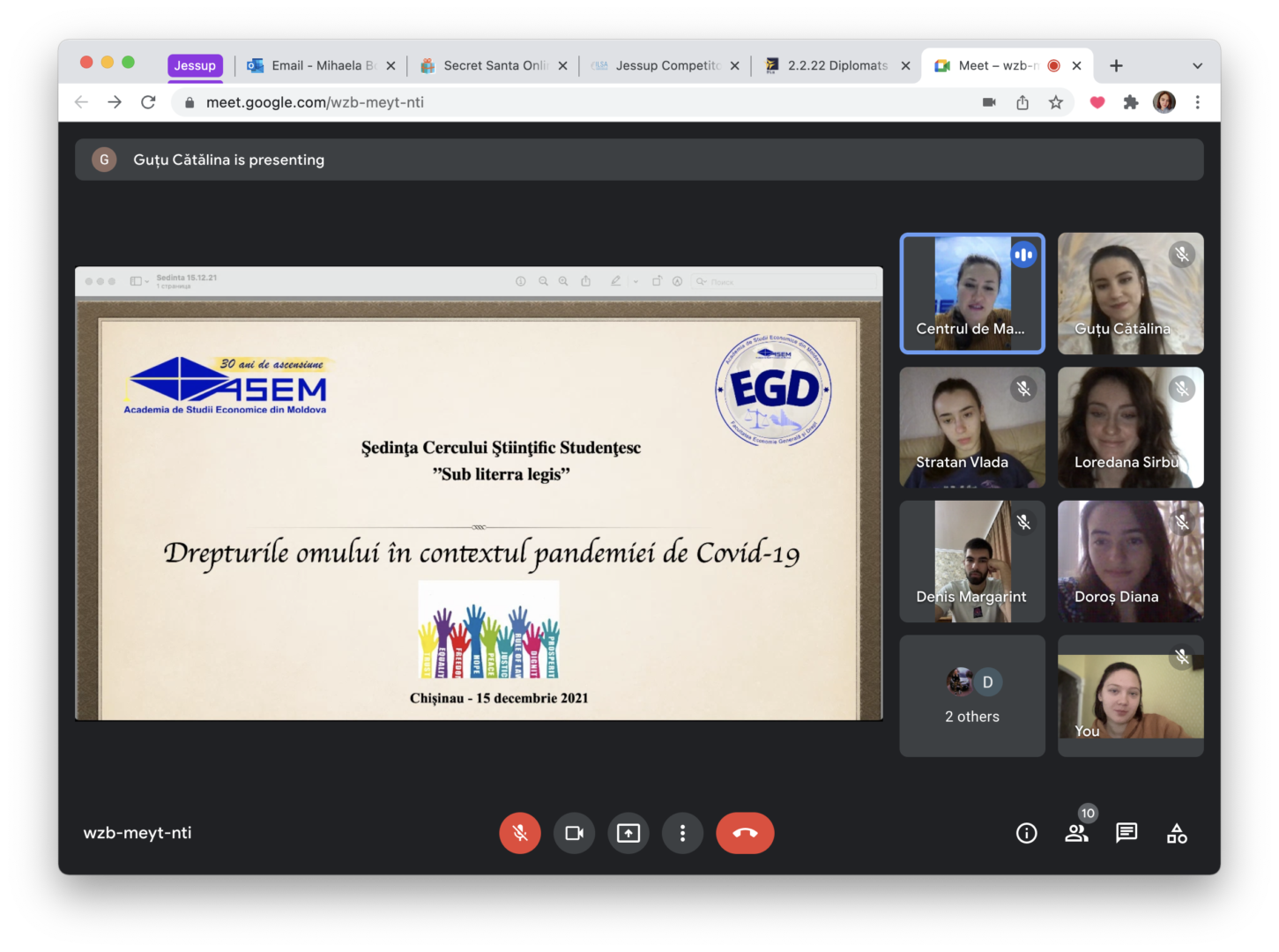This screenshot has height=952, width=1279.
Task: Click the Present now screen share button
Action: [628, 833]
